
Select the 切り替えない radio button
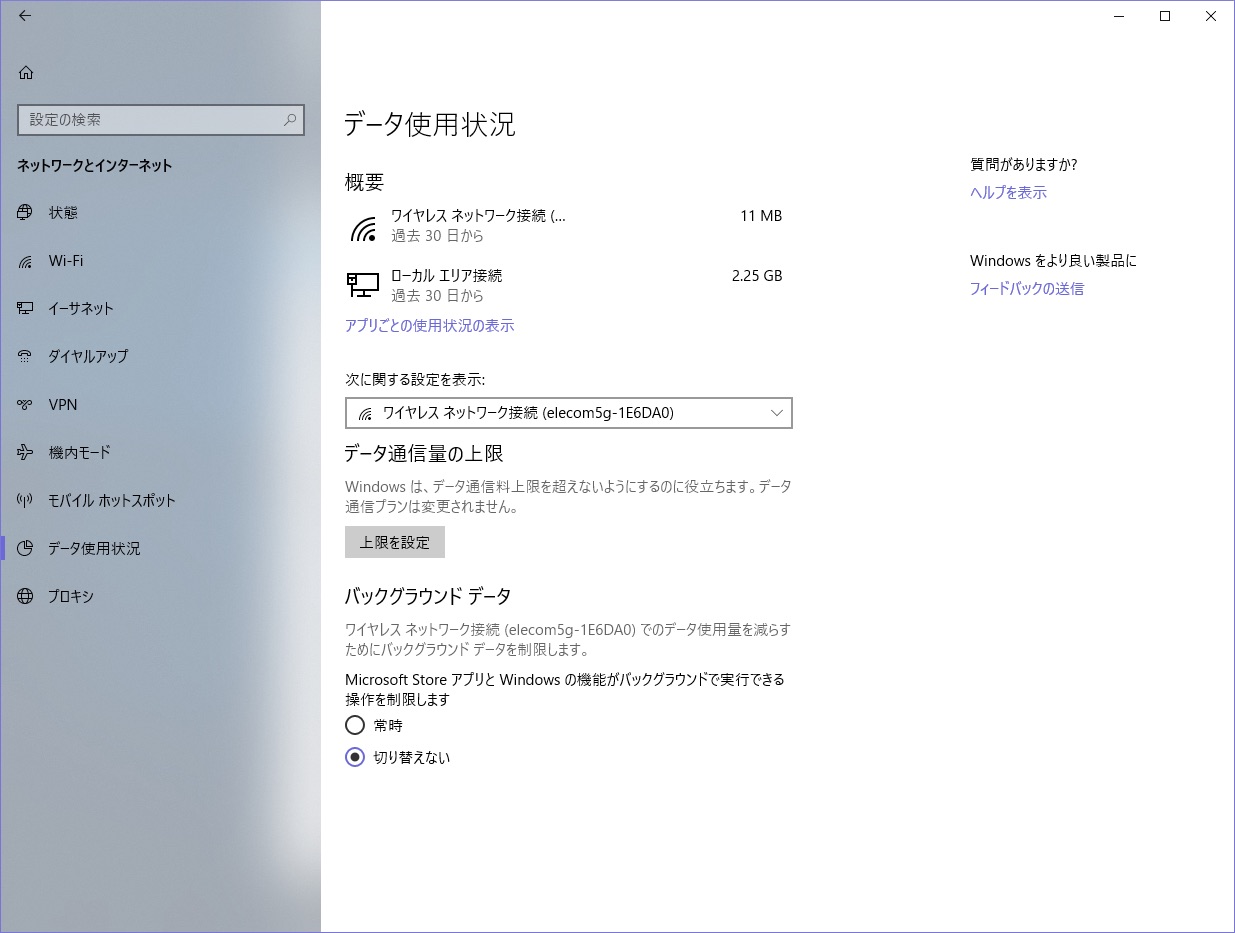coord(355,757)
